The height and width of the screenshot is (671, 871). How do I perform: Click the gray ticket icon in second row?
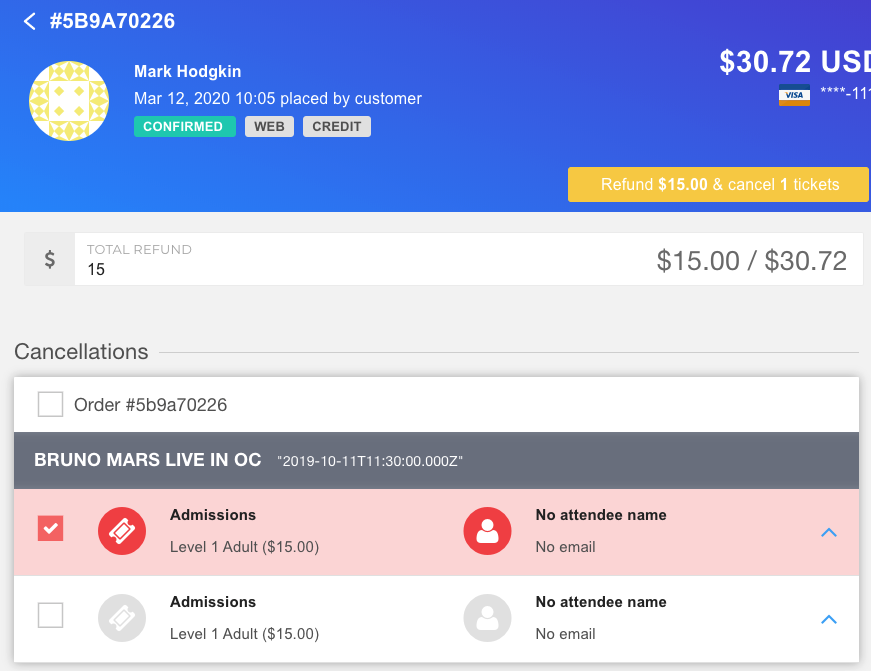[122, 618]
